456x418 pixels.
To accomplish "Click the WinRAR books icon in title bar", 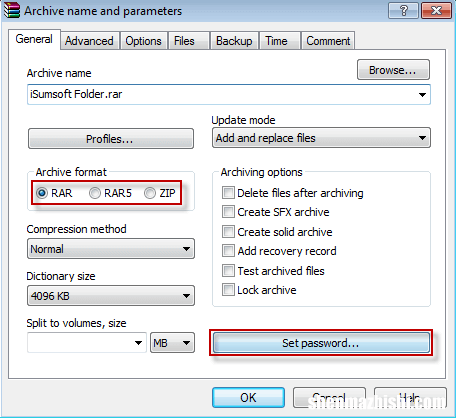I will tap(12, 10).
